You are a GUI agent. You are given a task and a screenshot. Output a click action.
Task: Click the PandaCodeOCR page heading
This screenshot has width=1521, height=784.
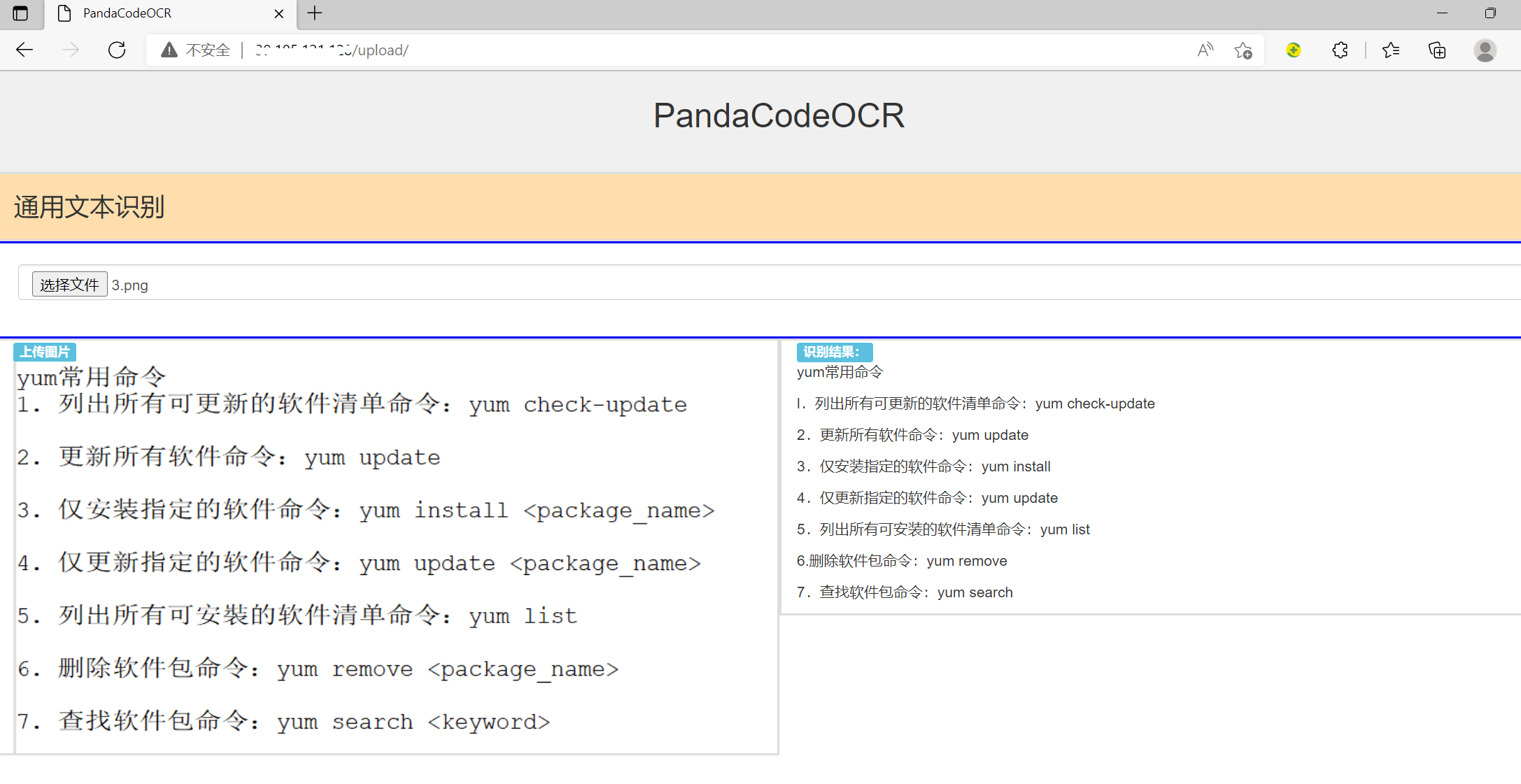click(x=779, y=115)
